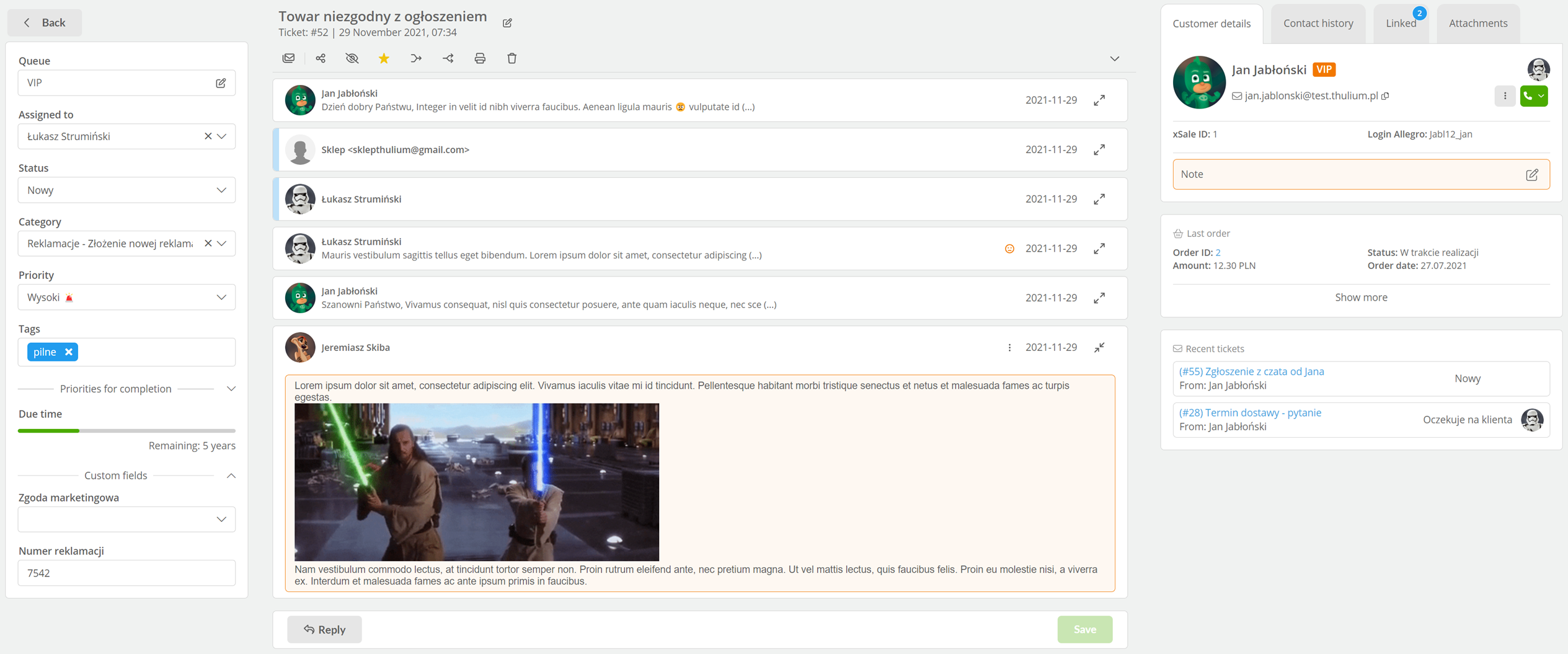Click the Jeremiasz Skiba avatar
Image resolution: width=1568 pixels, height=654 pixels.
tap(300, 348)
